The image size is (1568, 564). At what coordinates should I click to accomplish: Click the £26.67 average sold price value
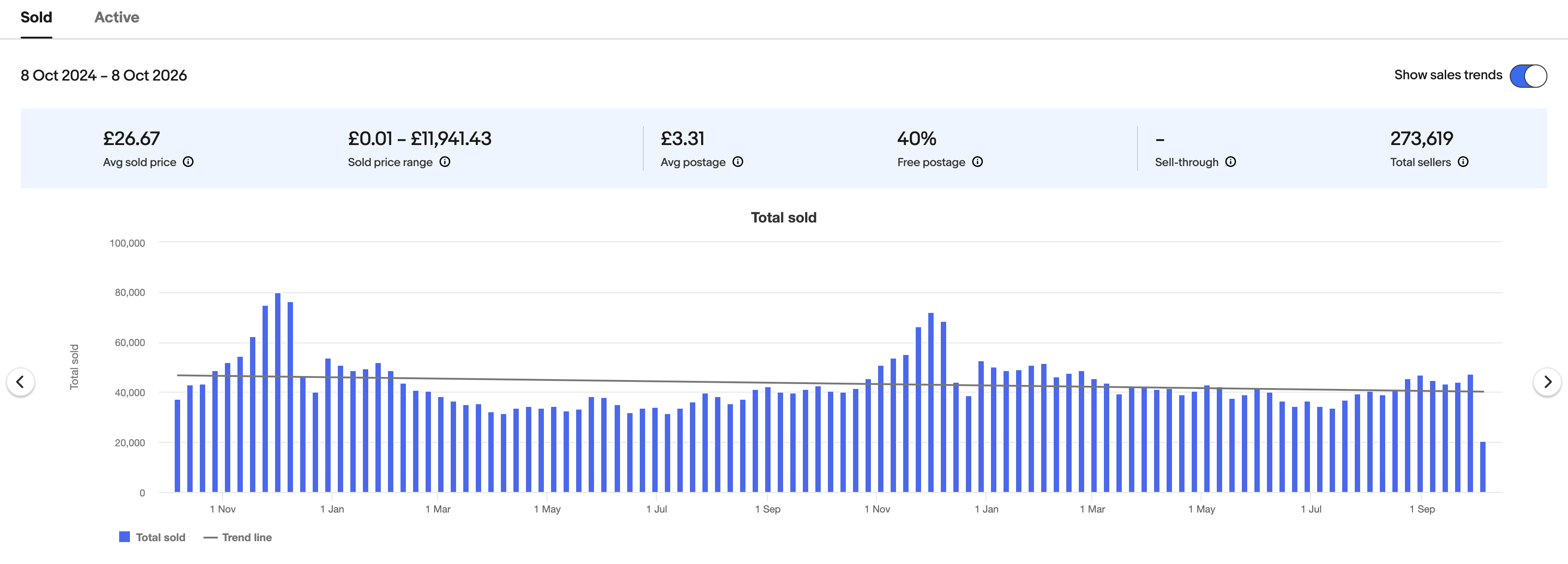[x=131, y=139]
